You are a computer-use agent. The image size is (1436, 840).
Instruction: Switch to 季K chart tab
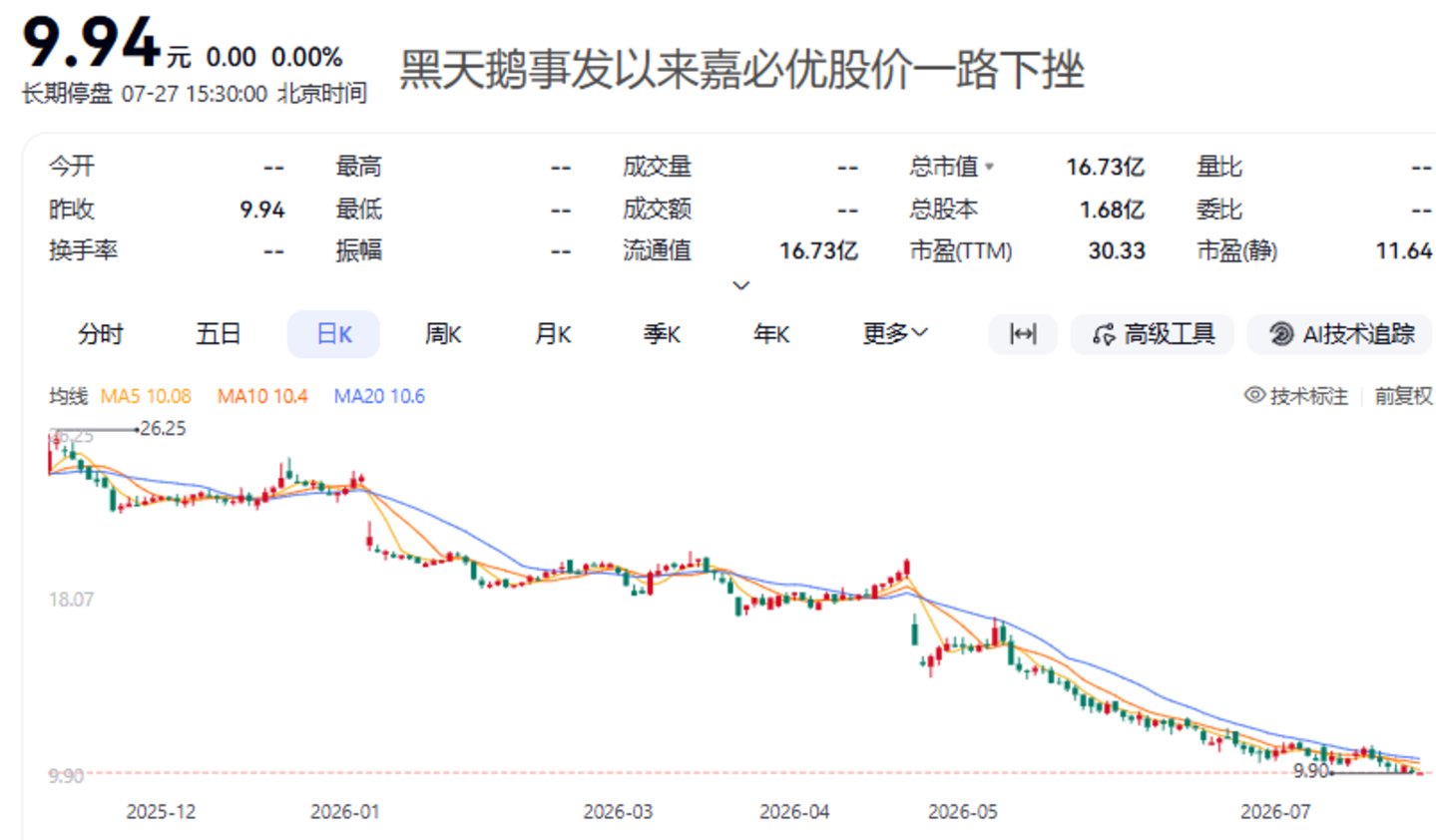coord(662,334)
